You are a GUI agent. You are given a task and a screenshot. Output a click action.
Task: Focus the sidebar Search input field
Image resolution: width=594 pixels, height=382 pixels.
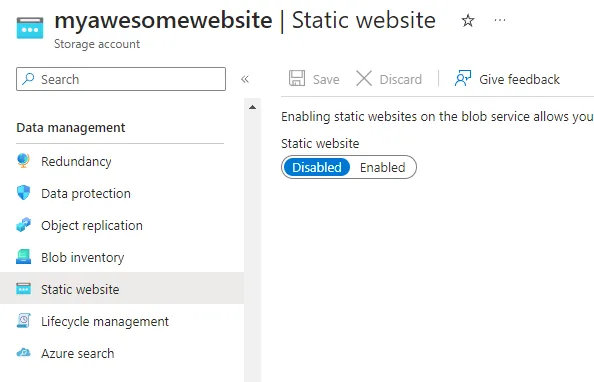[x=121, y=79]
